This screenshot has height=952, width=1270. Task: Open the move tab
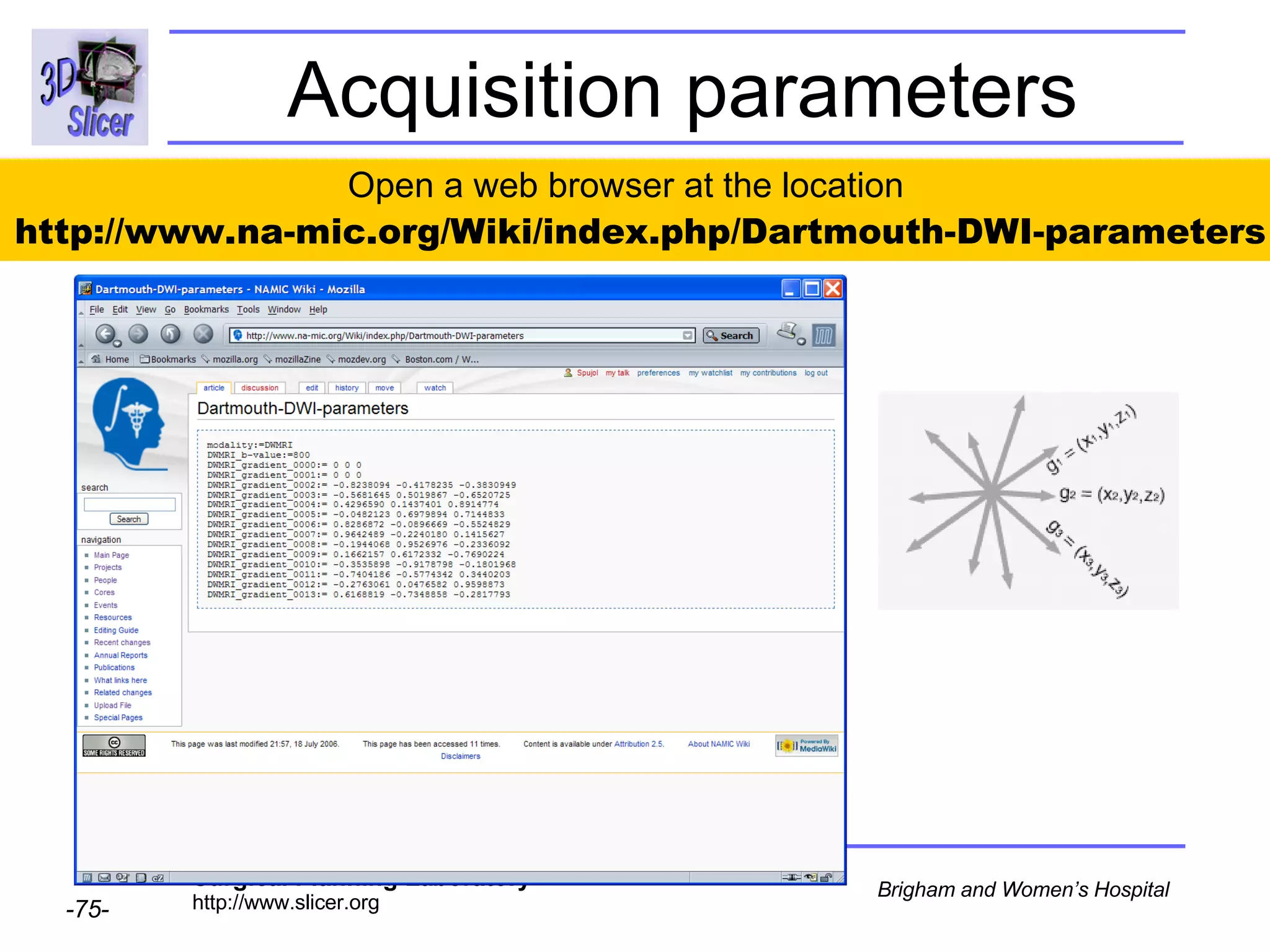(384, 388)
